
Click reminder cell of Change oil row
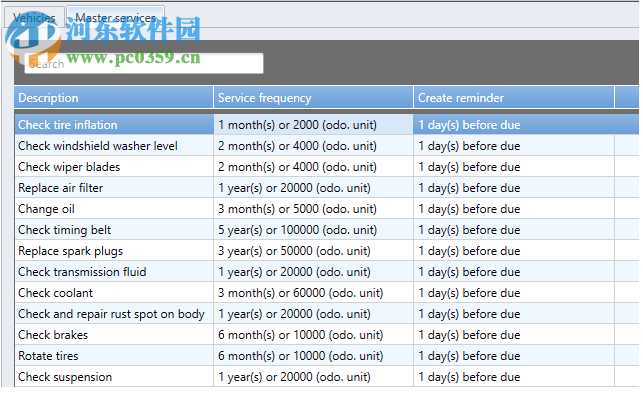pyautogui.click(x=514, y=208)
